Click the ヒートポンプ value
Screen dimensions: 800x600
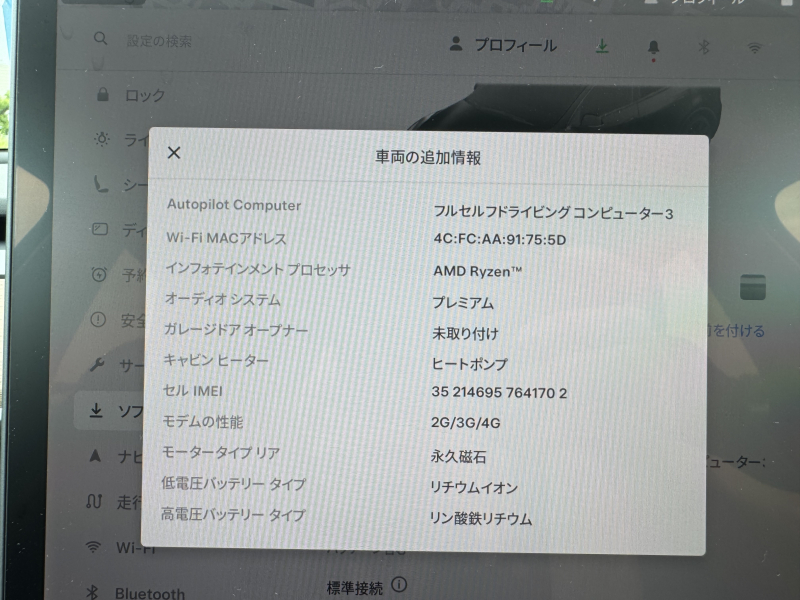pyautogui.click(x=470, y=364)
